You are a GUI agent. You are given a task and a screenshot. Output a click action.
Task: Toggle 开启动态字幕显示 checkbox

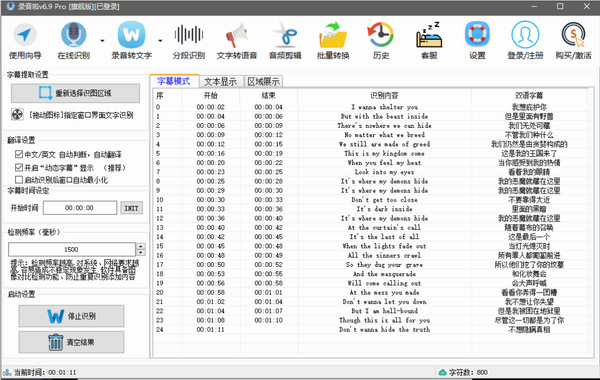pyautogui.click(x=19, y=167)
